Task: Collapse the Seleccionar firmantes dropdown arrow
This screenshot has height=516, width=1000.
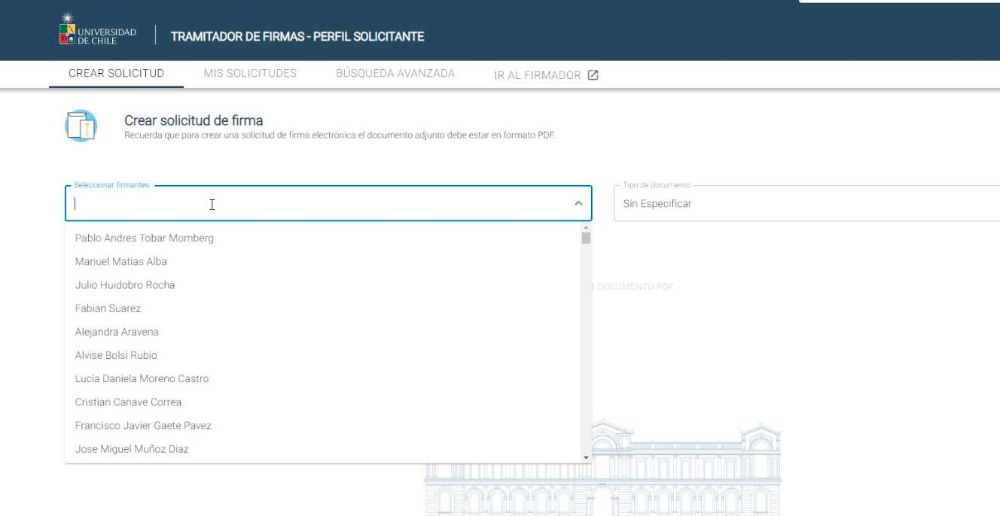Action: (578, 203)
